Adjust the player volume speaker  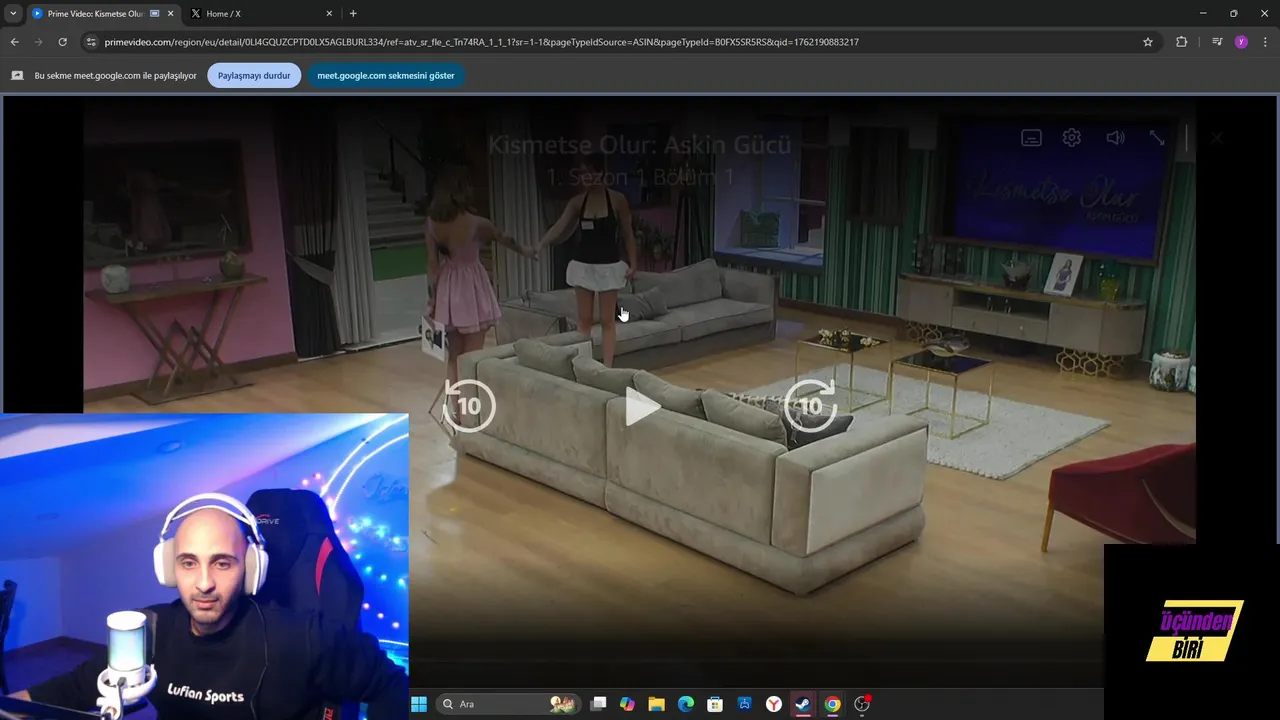1115,138
